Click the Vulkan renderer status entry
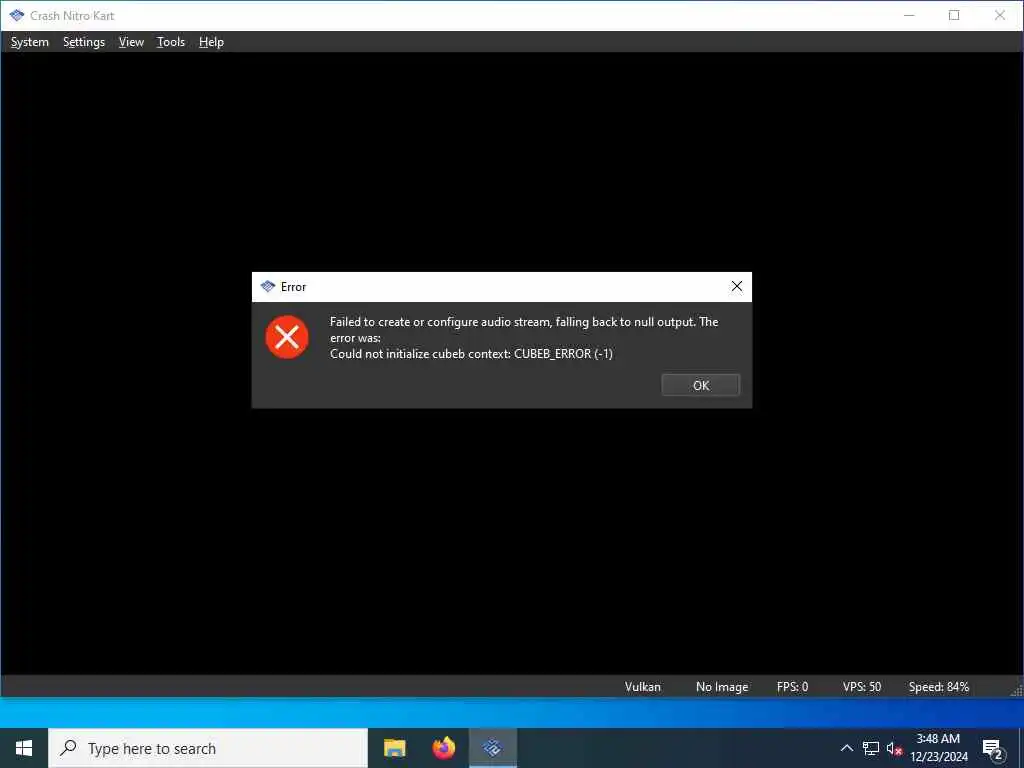This screenshot has height=768, width=1024. [643, 686]
